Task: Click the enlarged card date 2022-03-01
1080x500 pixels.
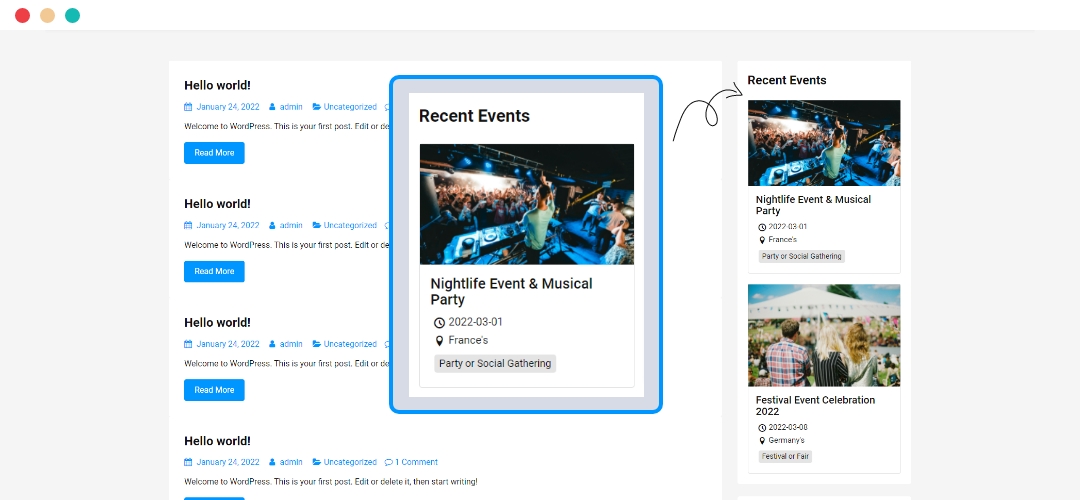Action: [475, 322]
